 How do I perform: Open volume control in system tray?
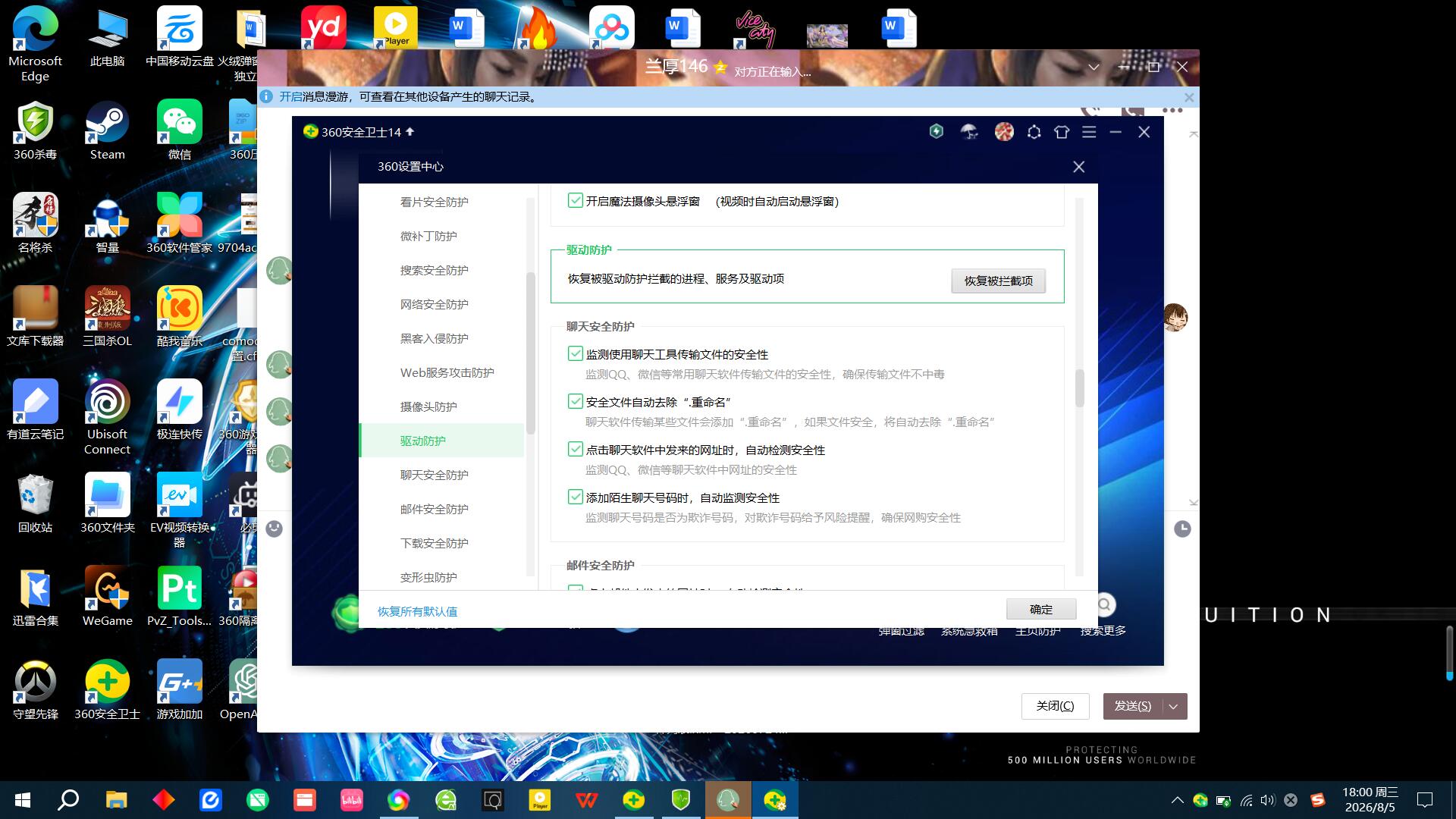pos(1268,800)
